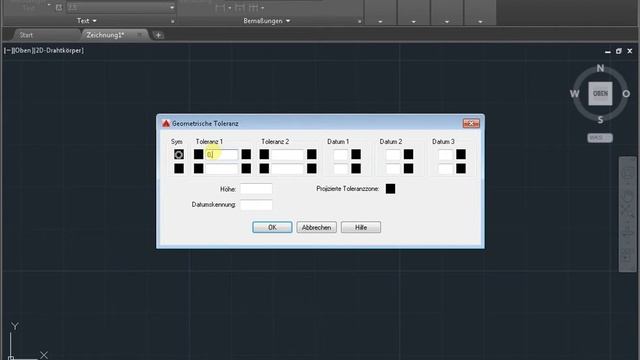Screen dimensions: 640x360
Task: Click the Datumskennung input field
Action: pyautogui.click(x=256, y=204)
